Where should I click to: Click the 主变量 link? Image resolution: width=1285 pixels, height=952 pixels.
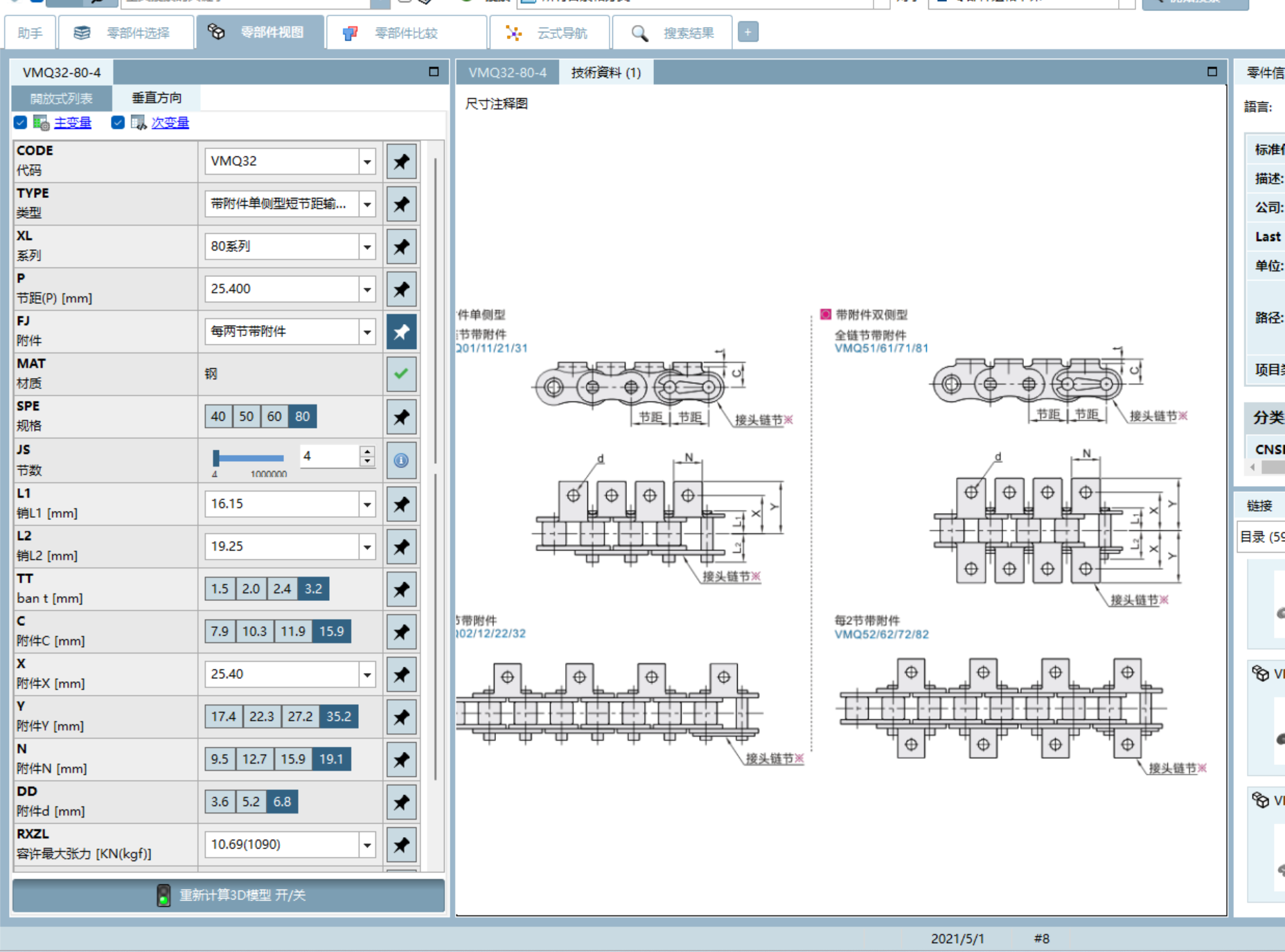click(73, 123)
